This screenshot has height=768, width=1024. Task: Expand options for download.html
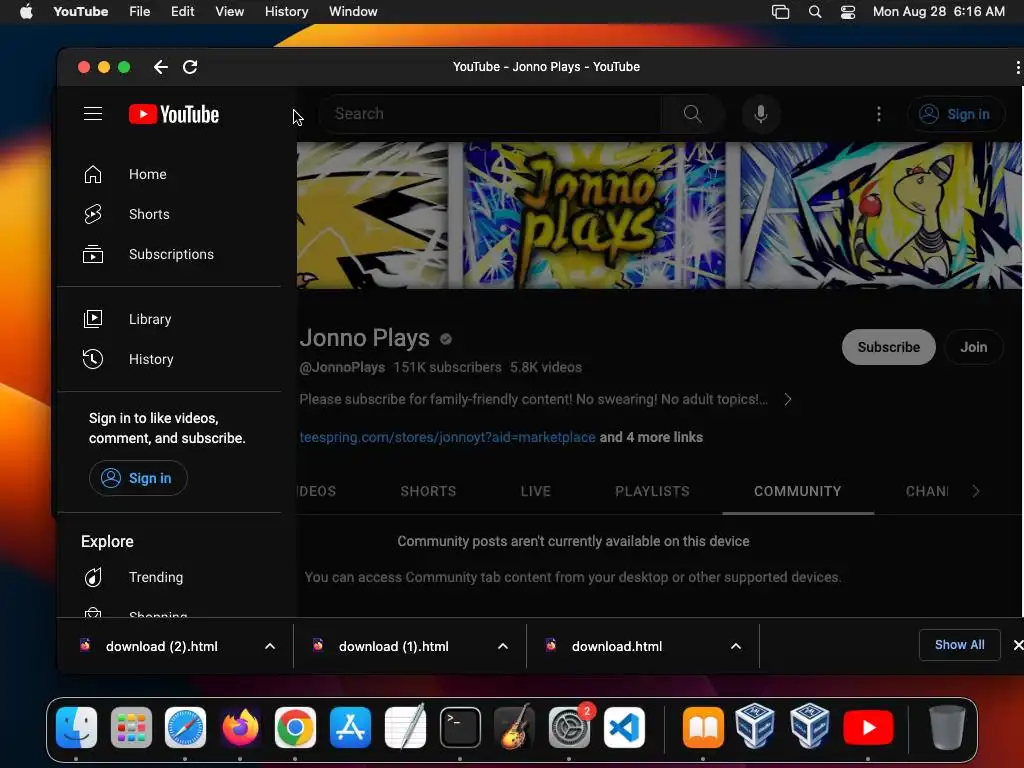coord(736,647)
